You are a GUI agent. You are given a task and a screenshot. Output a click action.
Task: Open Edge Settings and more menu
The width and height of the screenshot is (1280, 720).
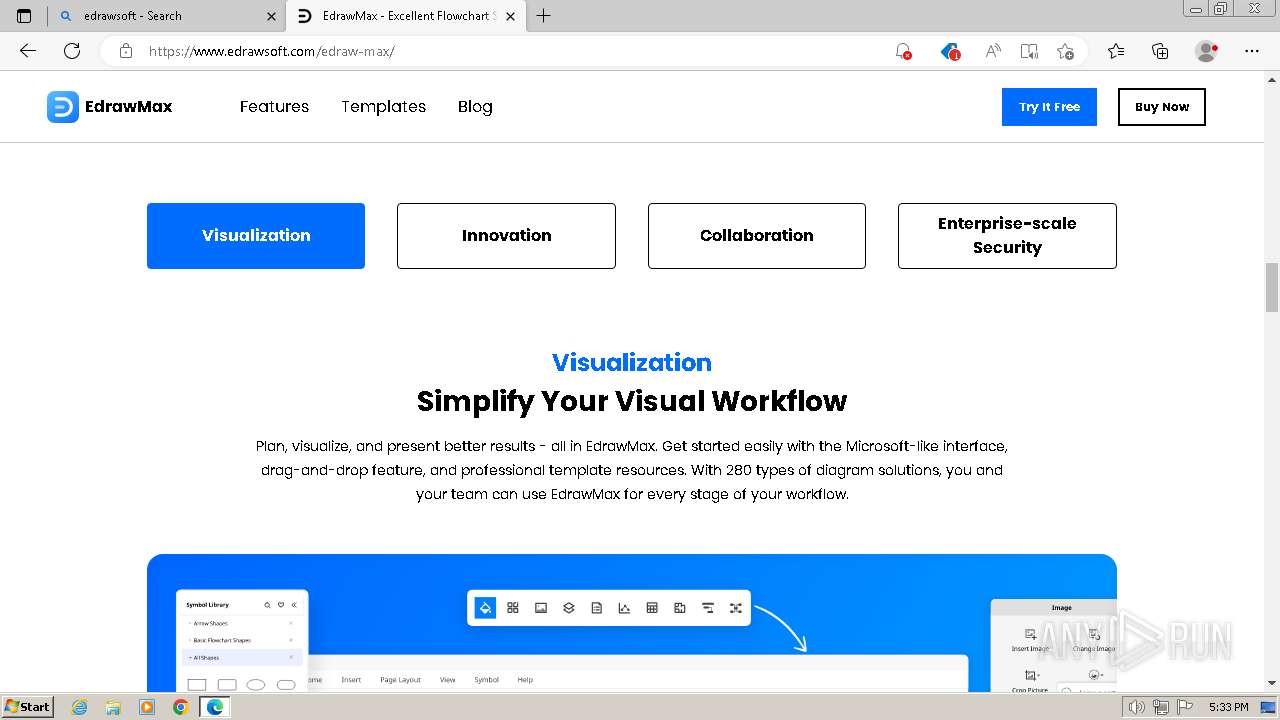[x=1252, y=51]
